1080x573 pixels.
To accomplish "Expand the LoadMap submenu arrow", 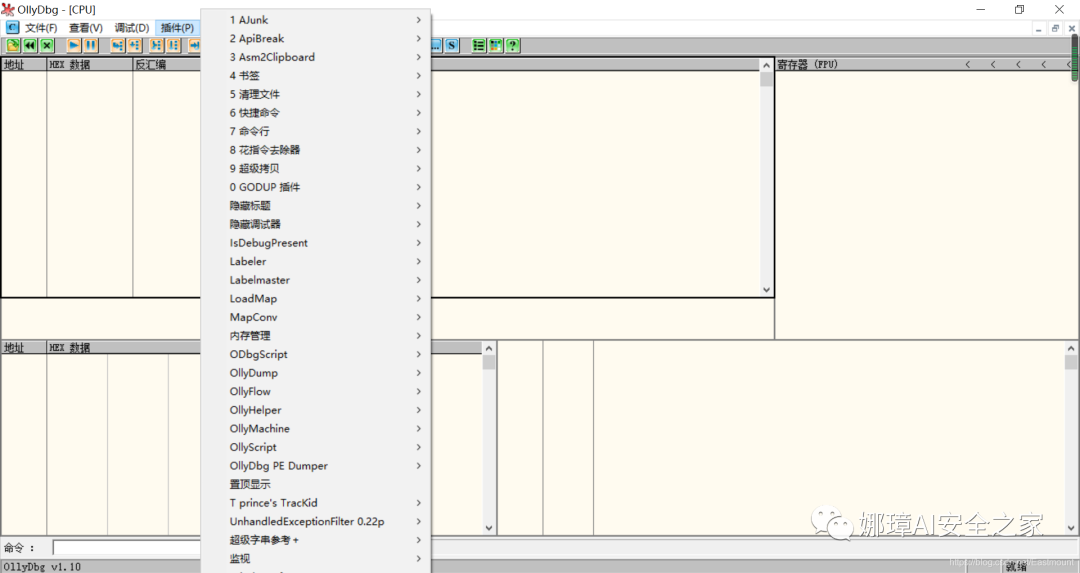I will [419, 298].
